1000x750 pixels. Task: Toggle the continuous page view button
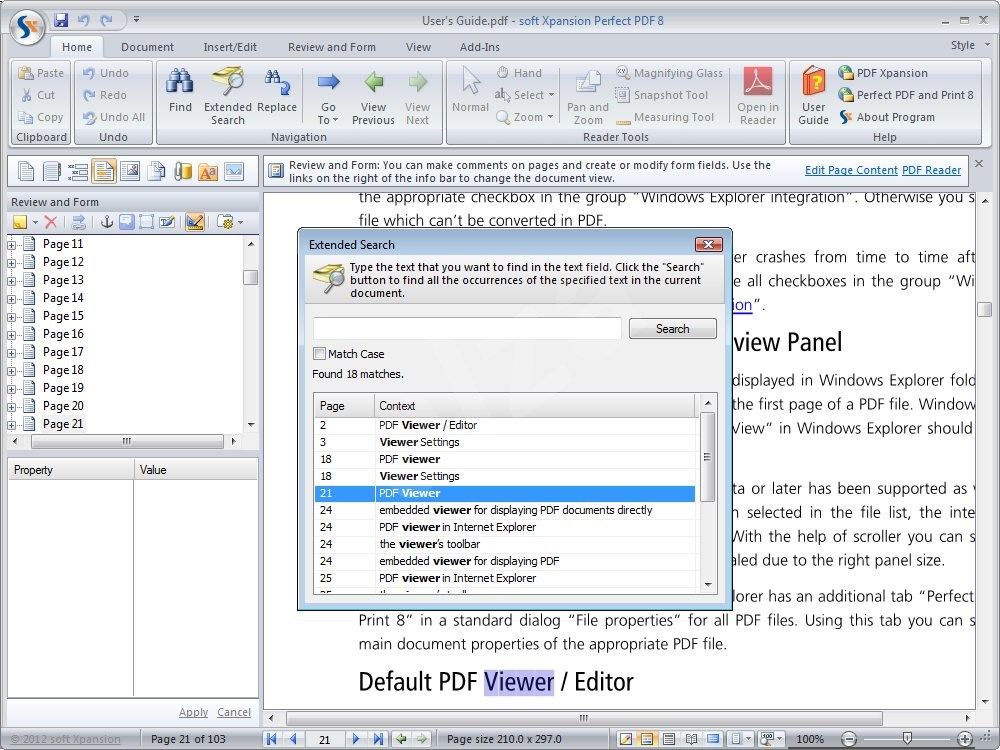[668, 739]
